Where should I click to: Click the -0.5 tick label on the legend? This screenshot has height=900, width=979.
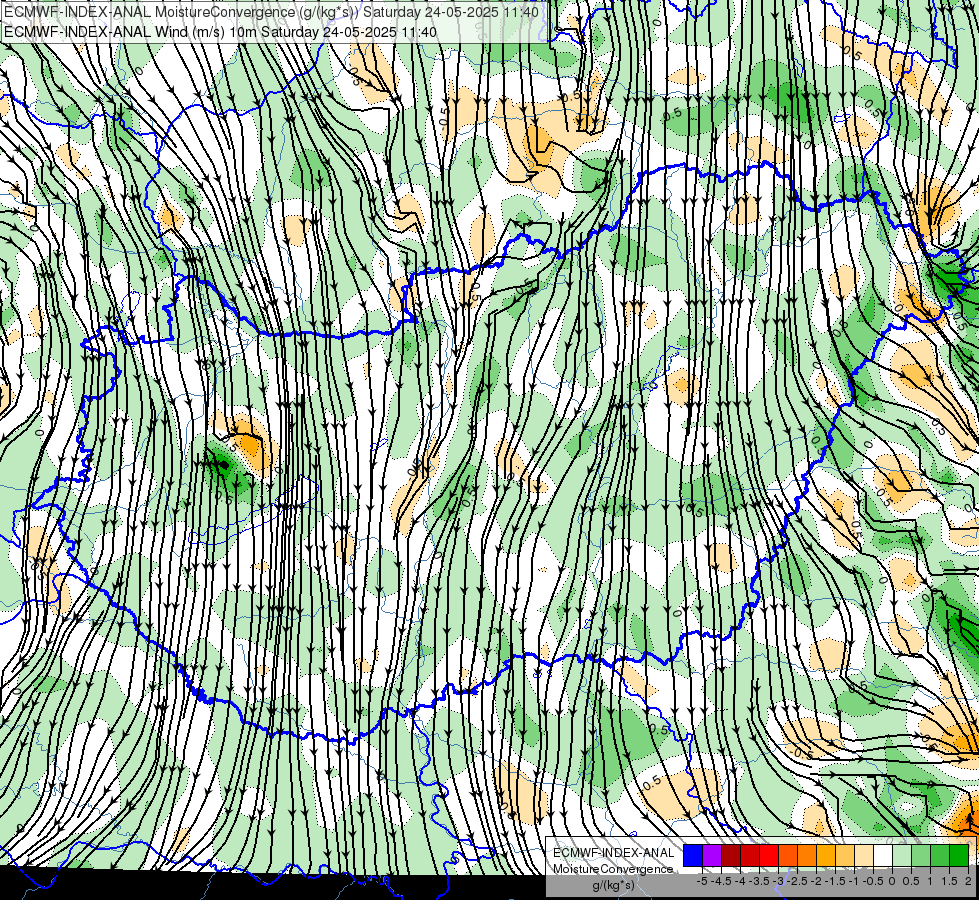tap(873, 881)
